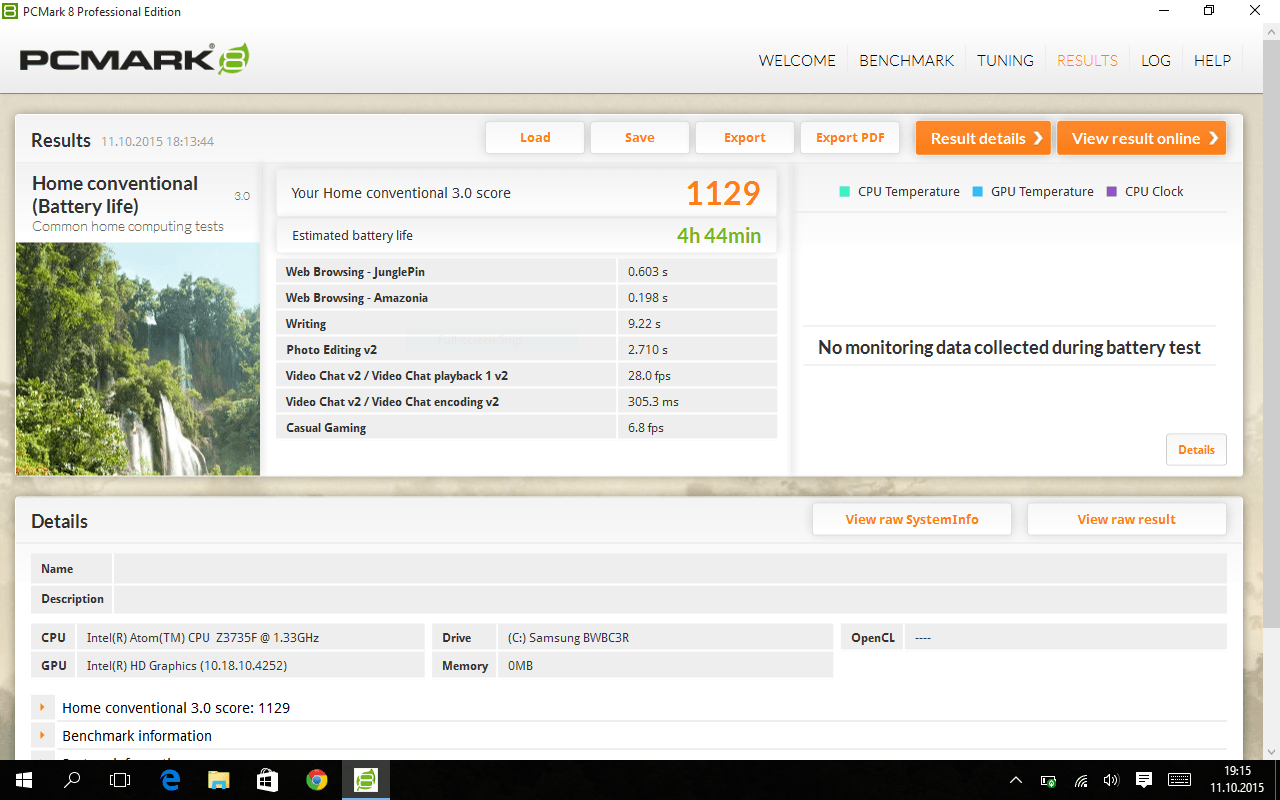Click the 305.3 ms value
The width and height of the screenshot is (1280, 800).
click(x=653, y=402)
